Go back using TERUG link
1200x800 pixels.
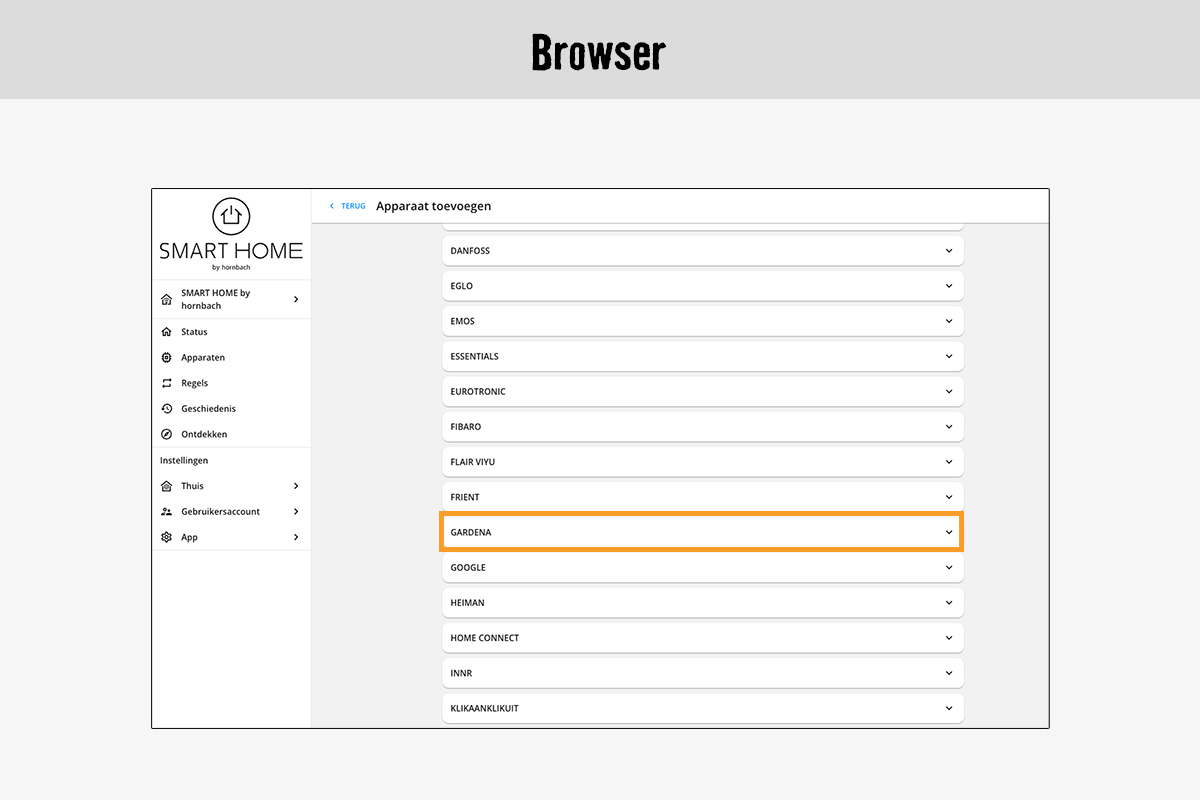pyautogui.click(x=353, y=206)
